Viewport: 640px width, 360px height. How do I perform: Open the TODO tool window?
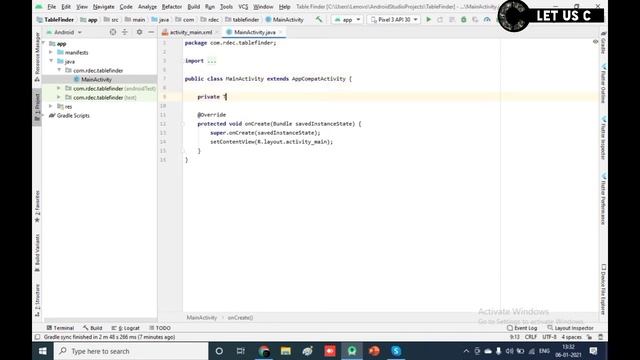(160, 328)
